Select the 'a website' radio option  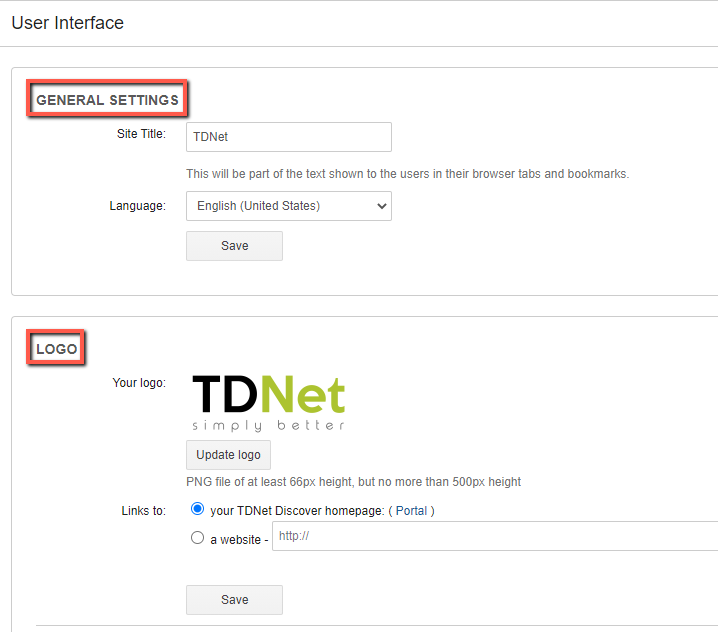coord(197,538)
